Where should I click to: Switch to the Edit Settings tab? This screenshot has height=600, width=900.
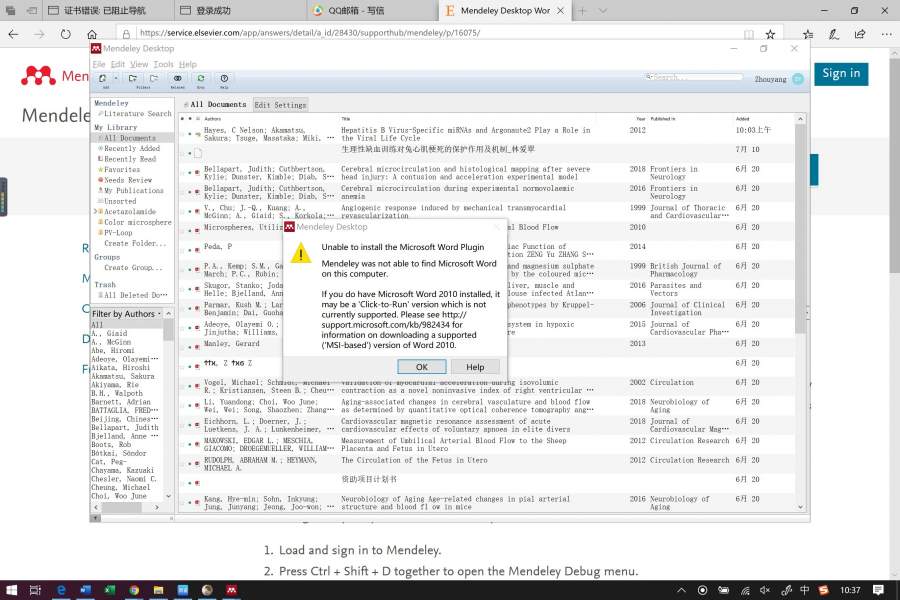click(280, 105)
